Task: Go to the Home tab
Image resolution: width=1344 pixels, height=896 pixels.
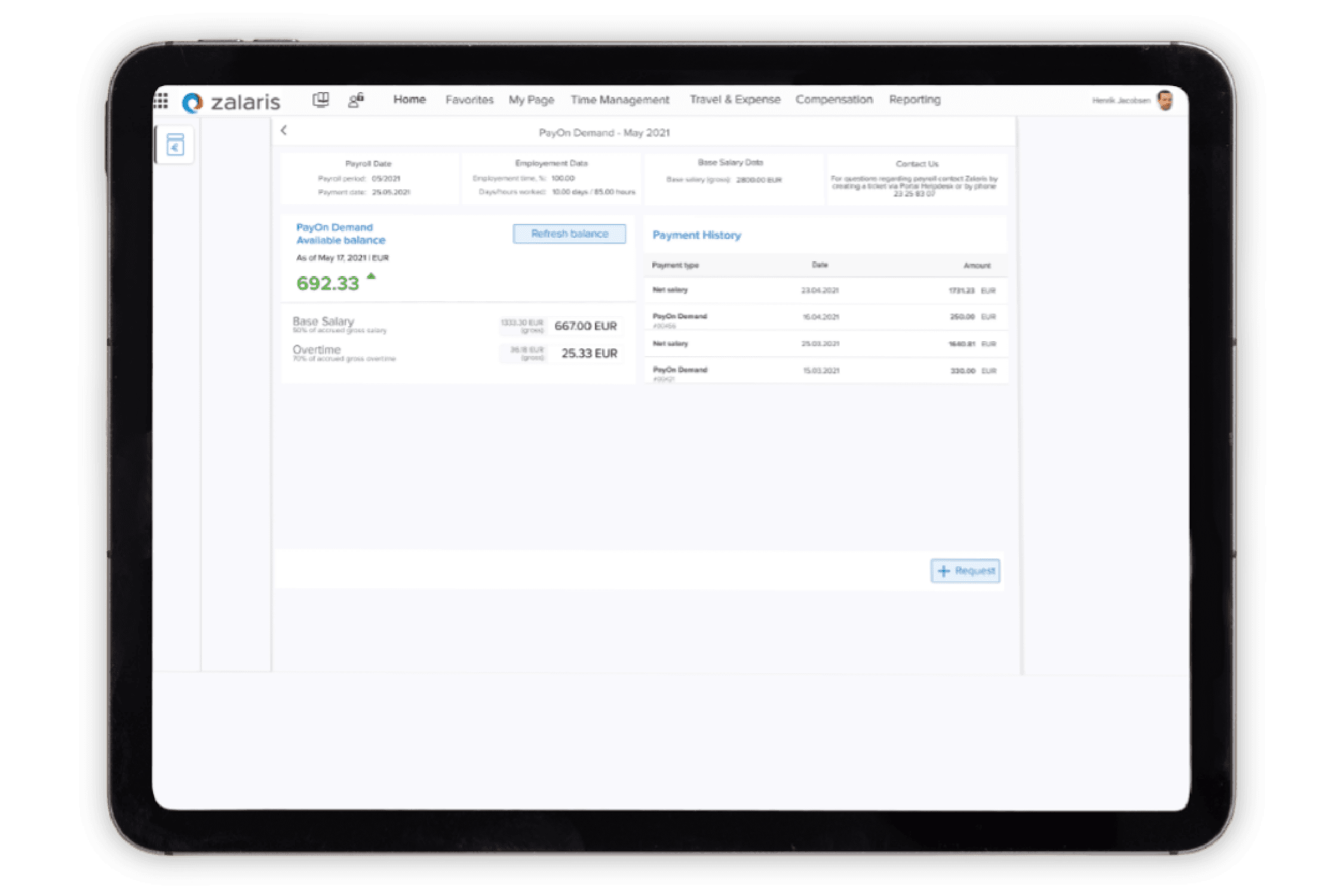Action: tap(410, 100)
